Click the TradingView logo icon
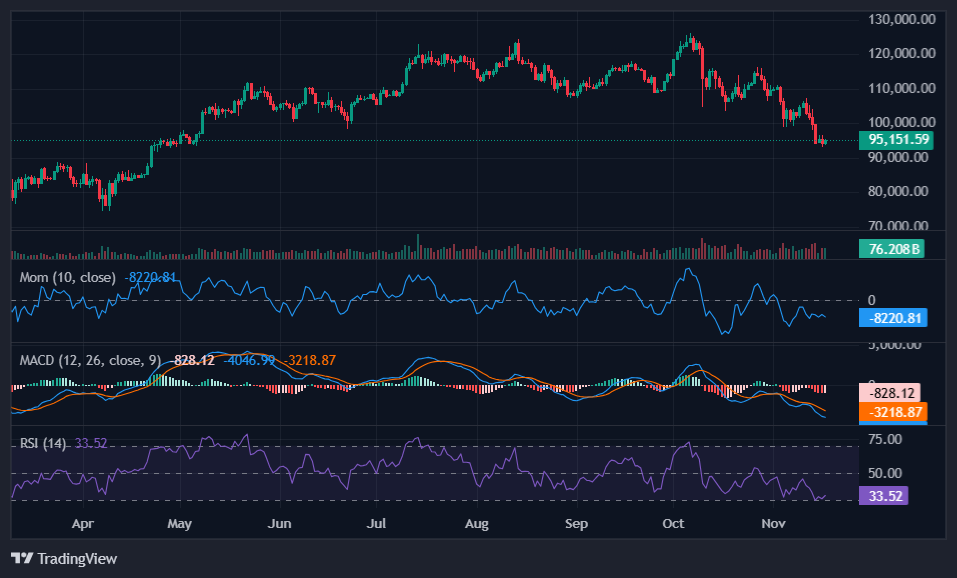 [x=22, y=559]
